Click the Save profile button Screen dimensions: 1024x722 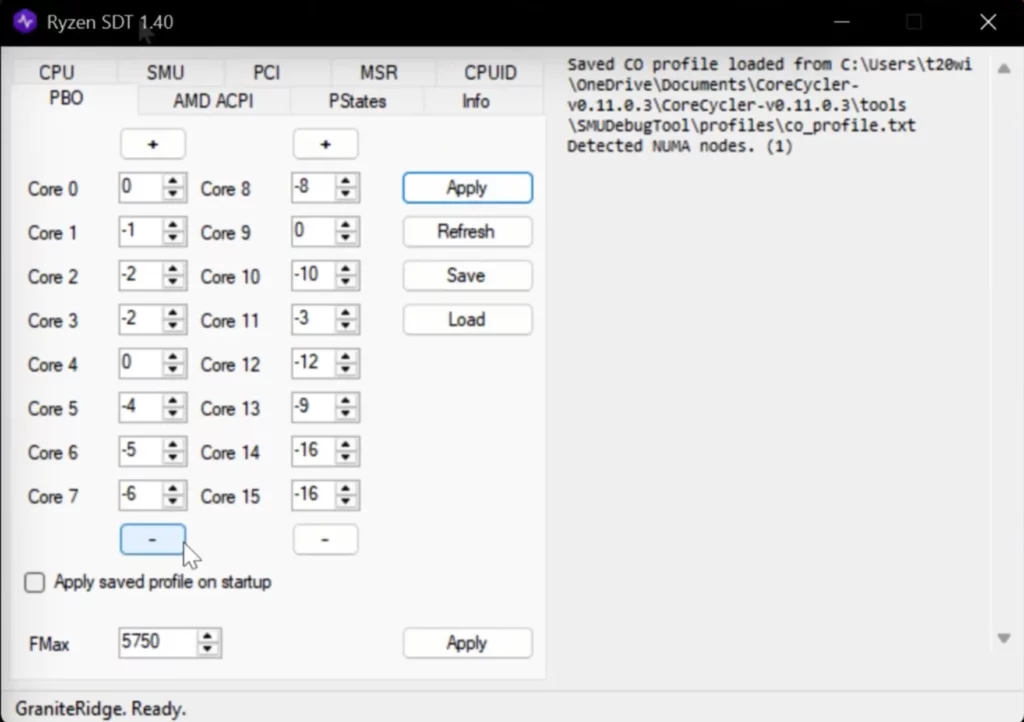(x=466, y=276)
